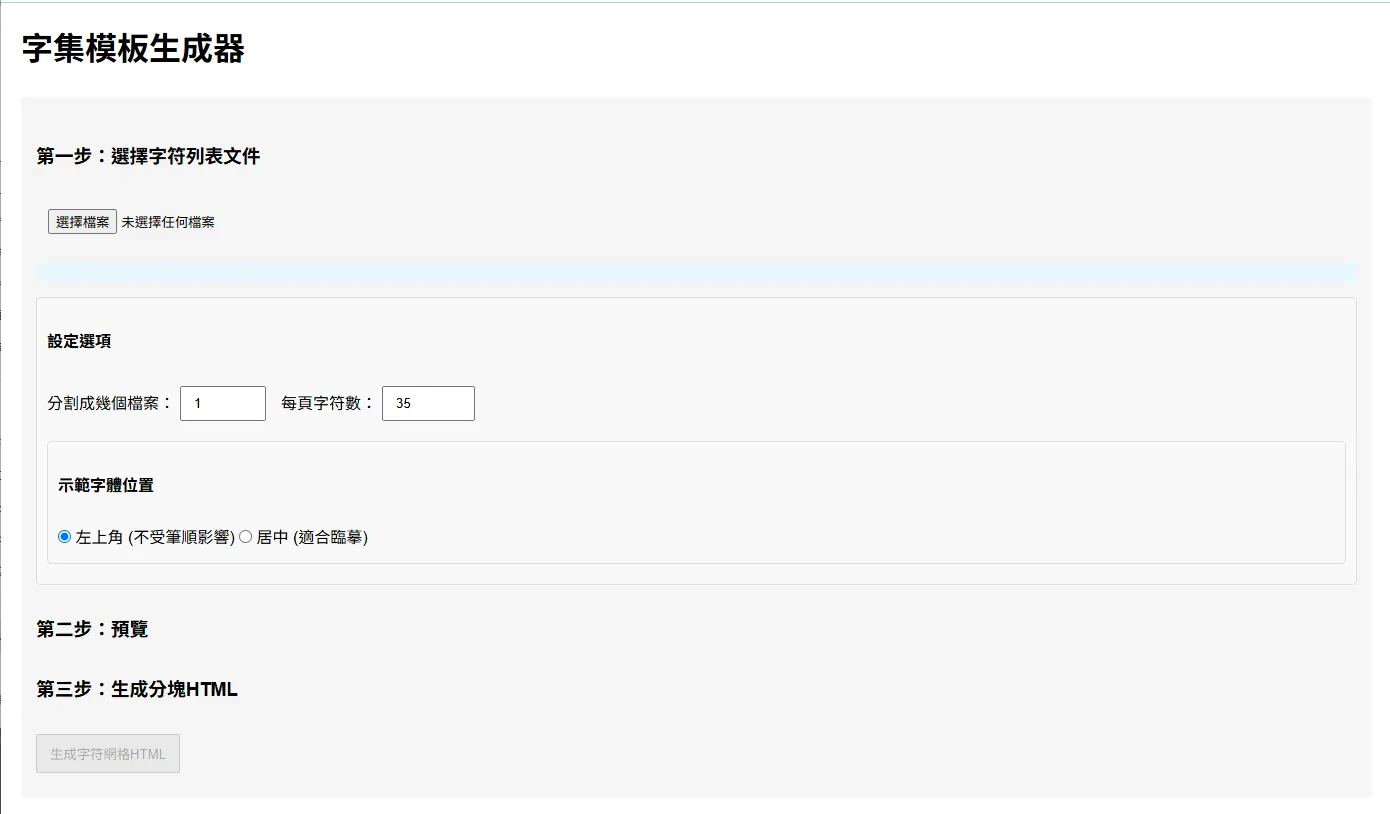Select the 左上角 radio button
Viewport: 1390px width, 814px height.
65,537
